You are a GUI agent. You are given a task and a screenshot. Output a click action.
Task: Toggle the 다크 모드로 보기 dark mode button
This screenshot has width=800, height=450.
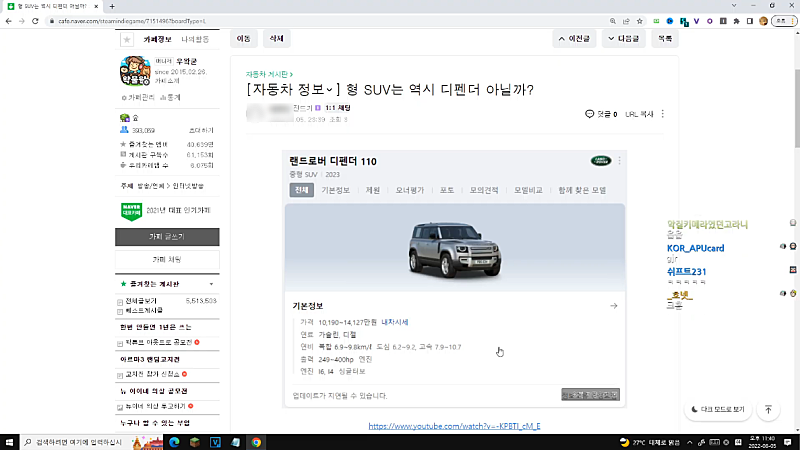tap(718, 409)
